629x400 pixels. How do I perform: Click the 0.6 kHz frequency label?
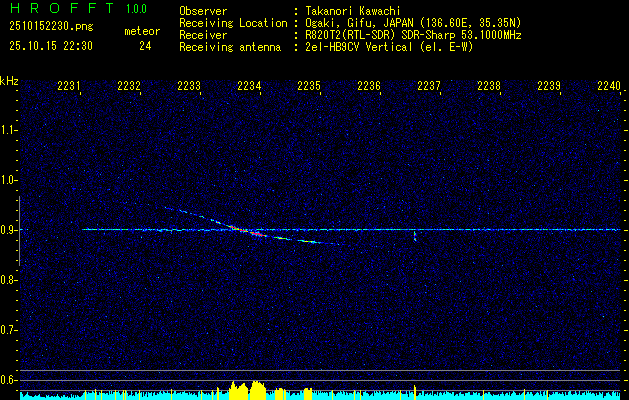[x=8, y=380]
